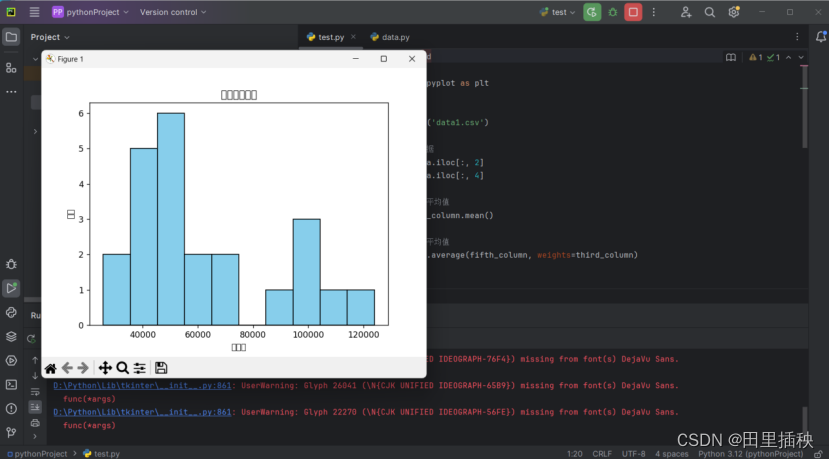Open the PyCharm main hamburger menu
Viewport: 830px width, 459px height.
34,12
